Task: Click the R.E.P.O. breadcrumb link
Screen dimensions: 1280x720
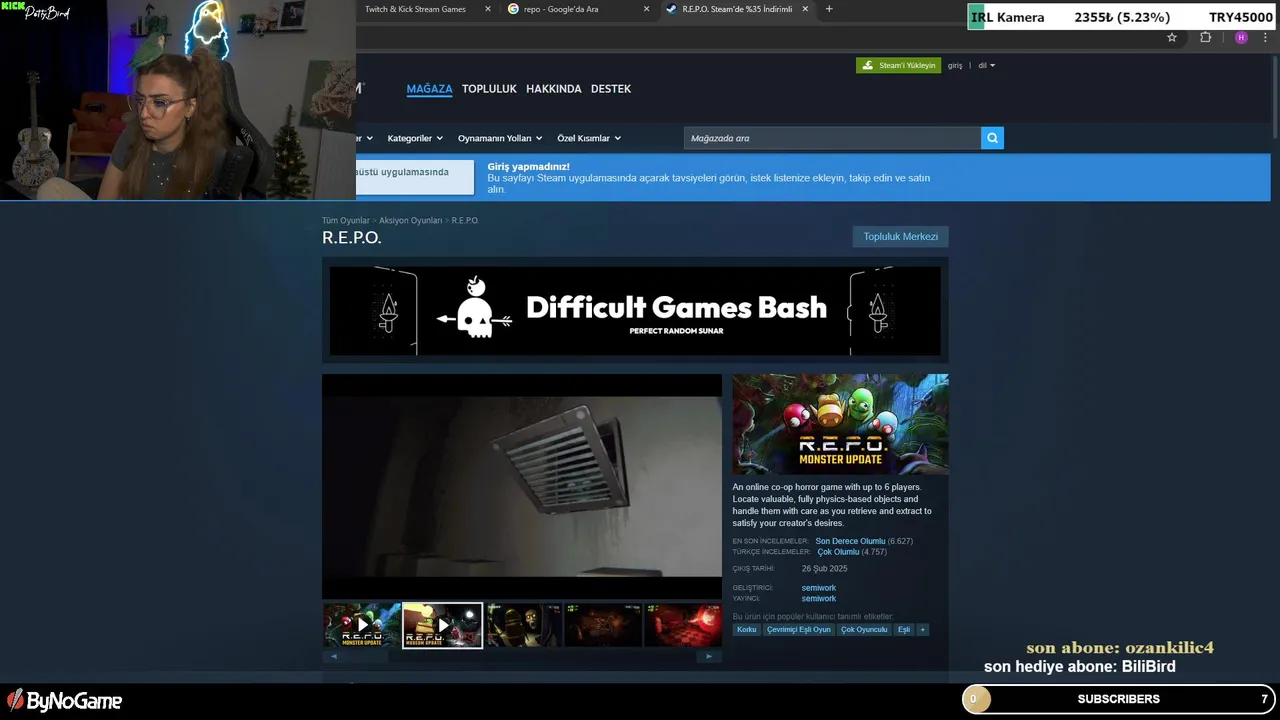Action: (x=465, y=220)
